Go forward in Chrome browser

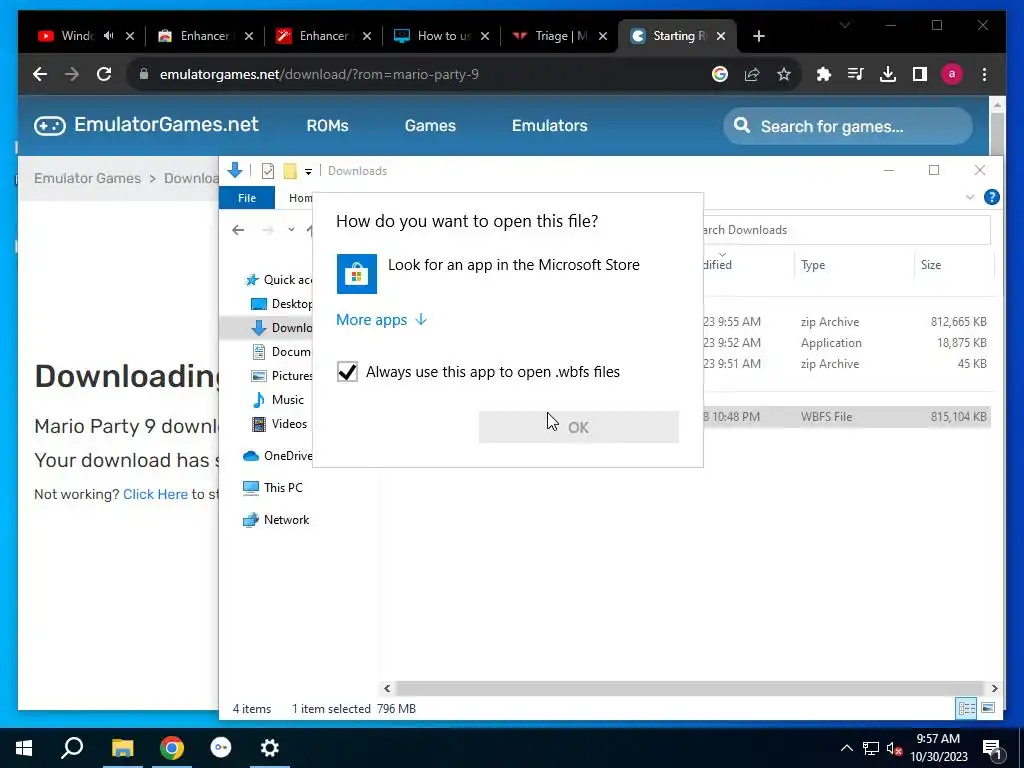pyautogui.click(x=72, y=74)
